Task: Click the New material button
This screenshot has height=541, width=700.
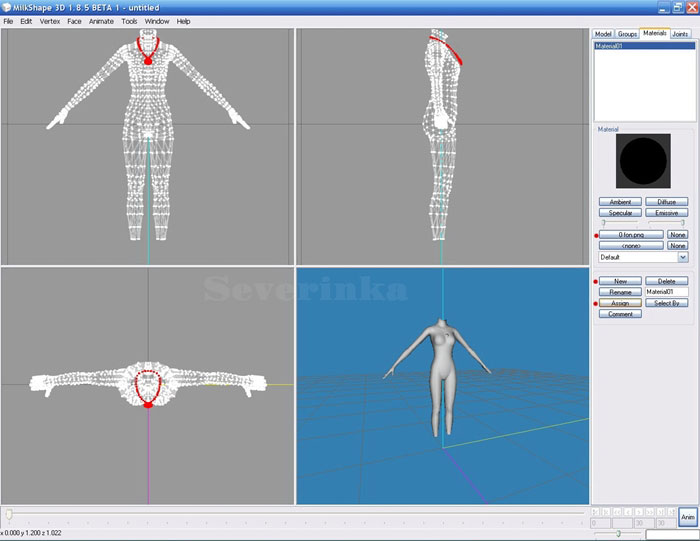Action: [620, 281]
